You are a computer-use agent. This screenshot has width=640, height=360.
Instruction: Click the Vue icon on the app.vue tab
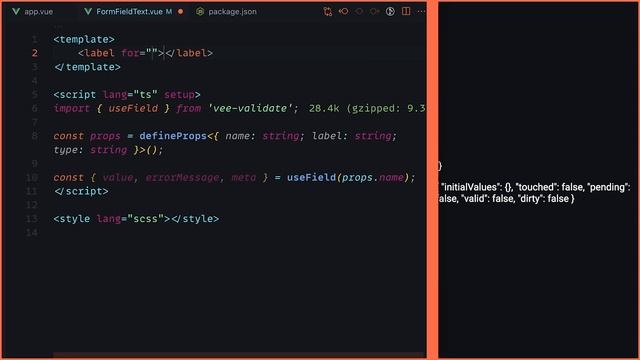click(16, 11)
